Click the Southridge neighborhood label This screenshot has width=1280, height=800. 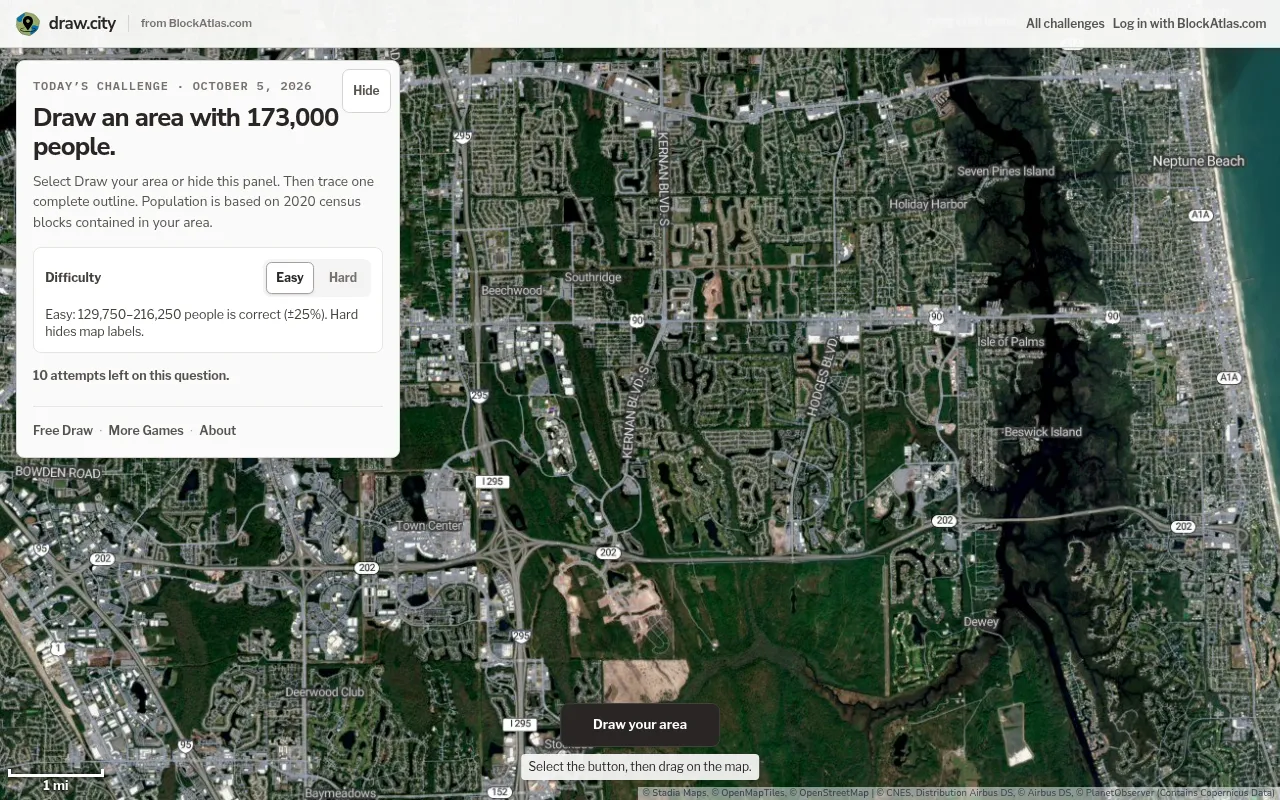pyautogui.click(x=593, y=277)
